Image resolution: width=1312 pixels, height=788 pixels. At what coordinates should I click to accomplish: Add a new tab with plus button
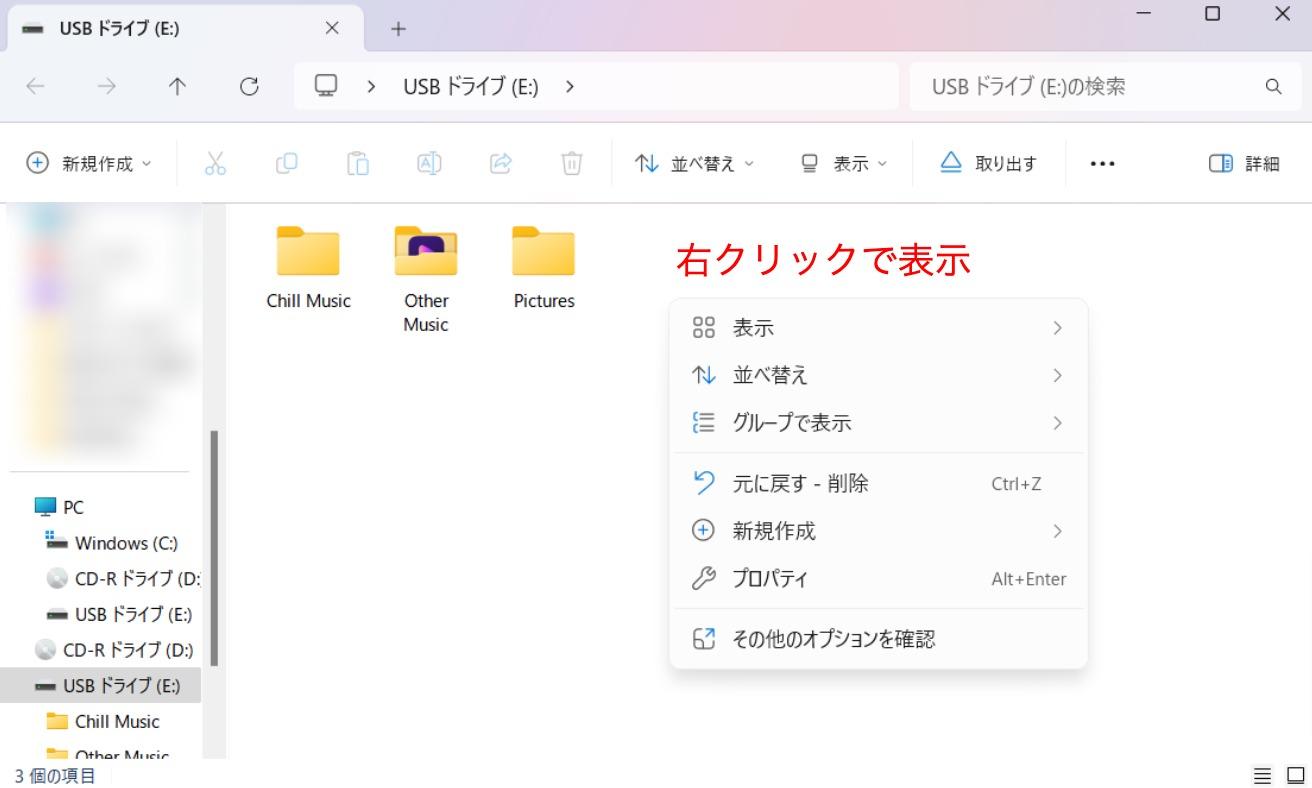(x=398, y=29)
